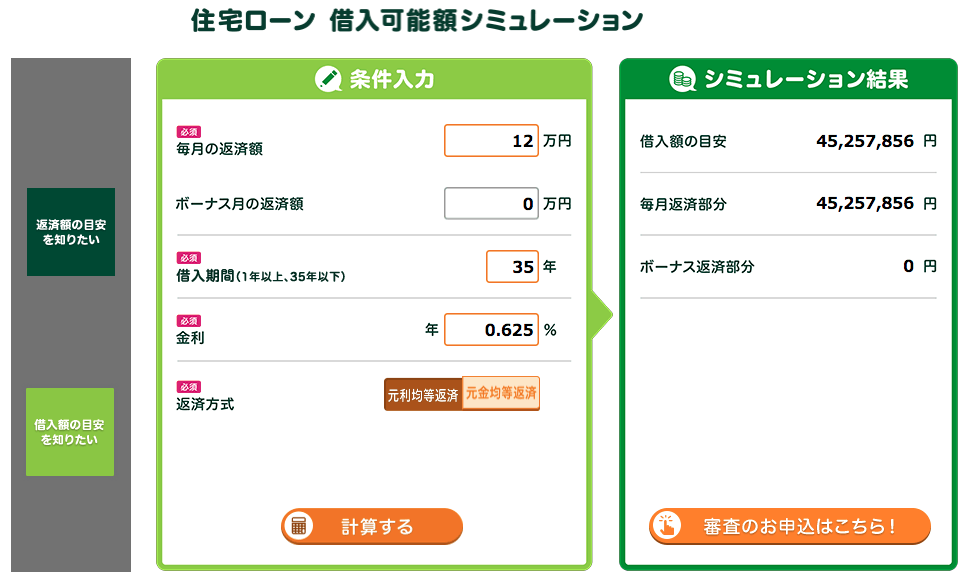Click the calculator icon on 計算する button
Image resolution: width=966 pixels, height=576 pixels.
click(299, 526)
